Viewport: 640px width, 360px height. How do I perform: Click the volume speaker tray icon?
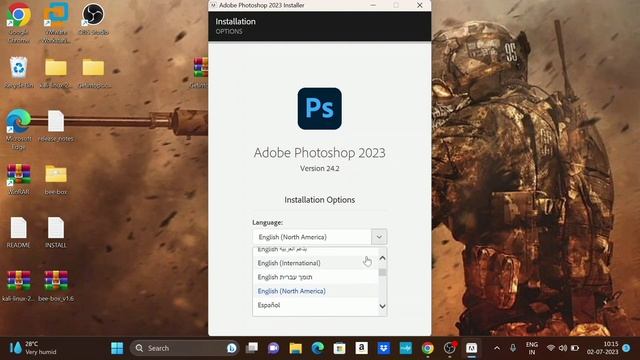(563, 348)
